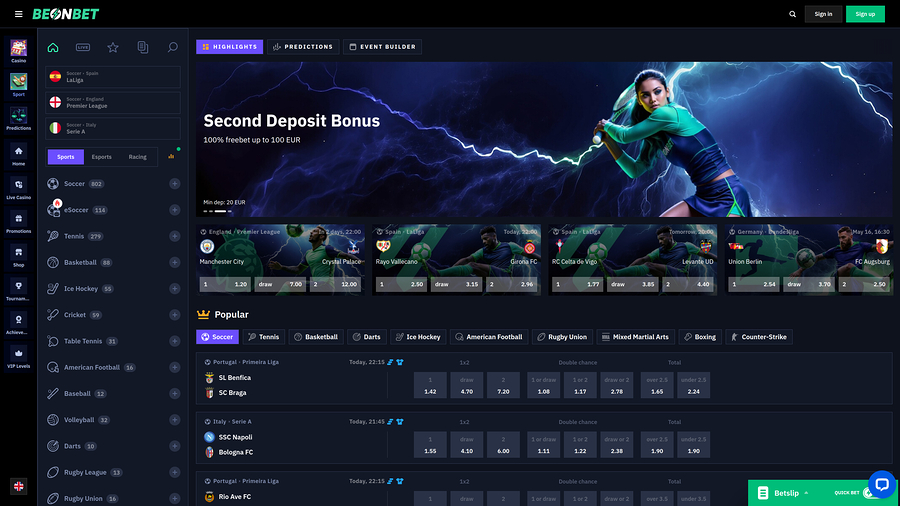Open Achievements in left sidebar
Screen dimensions: 900x506
click(x=18, y=324)
